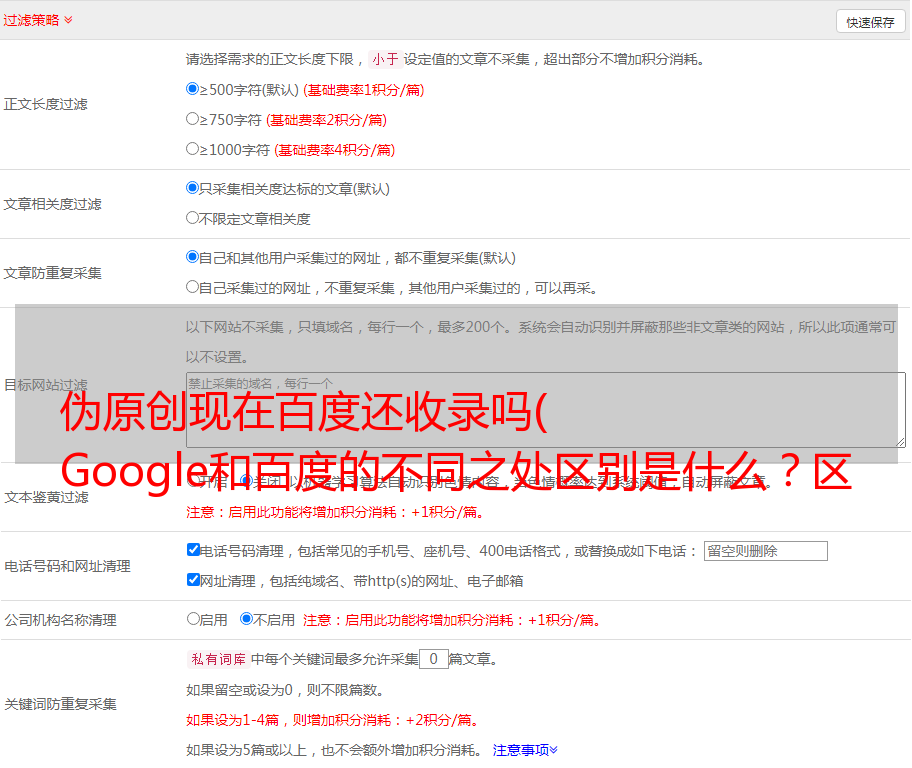Toggle the 电话号码清理 checkbox

point(193,550)
